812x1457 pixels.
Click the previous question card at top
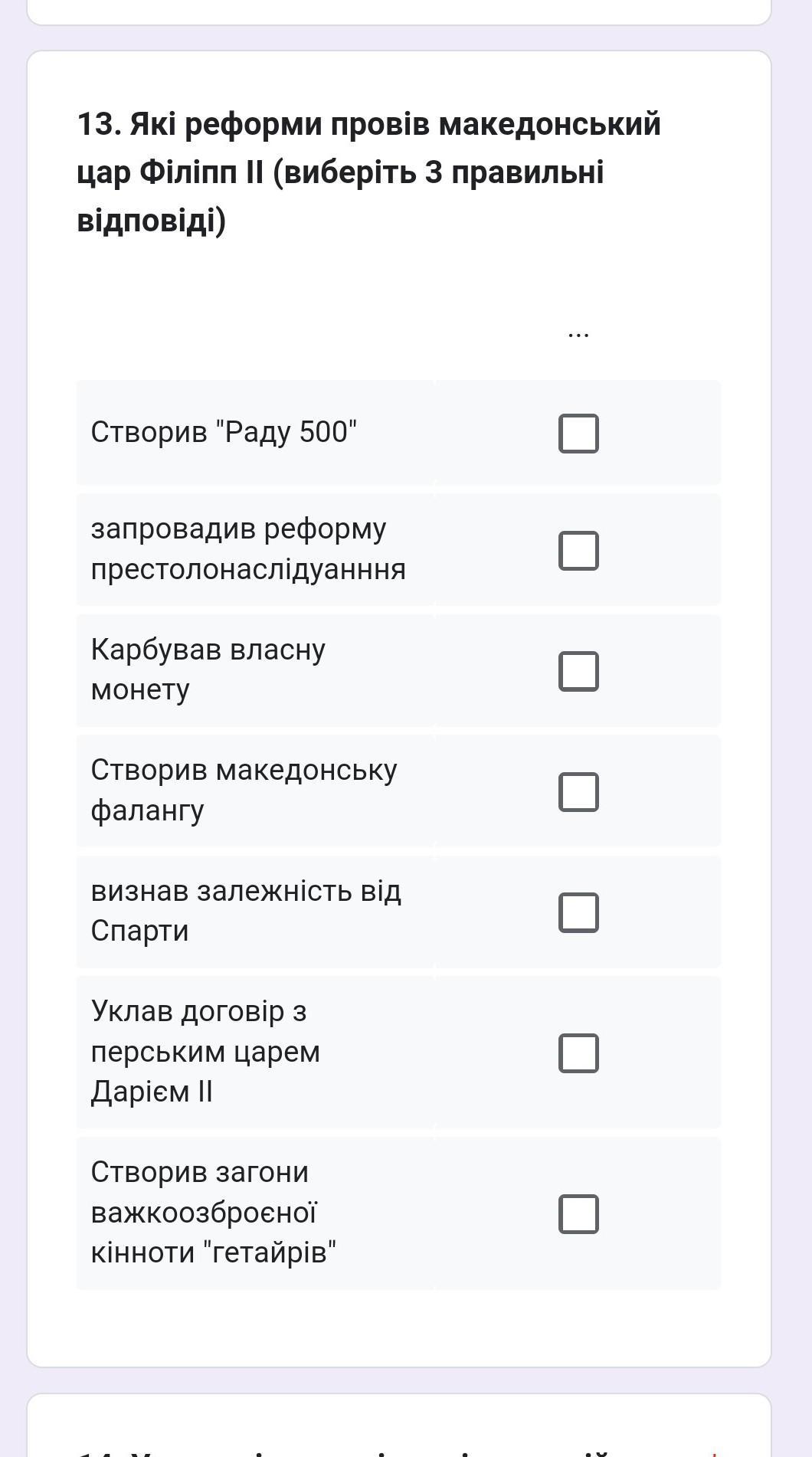[398, 11]
